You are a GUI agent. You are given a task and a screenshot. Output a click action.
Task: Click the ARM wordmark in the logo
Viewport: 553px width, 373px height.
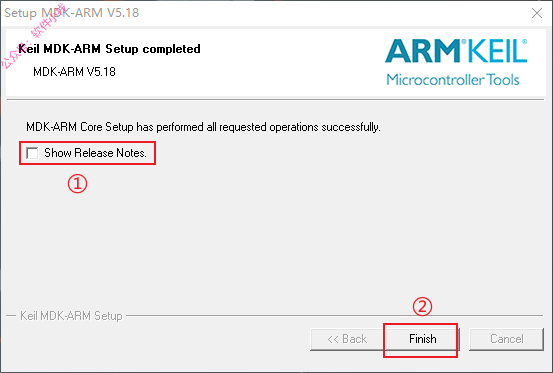[x=423, y=51]
